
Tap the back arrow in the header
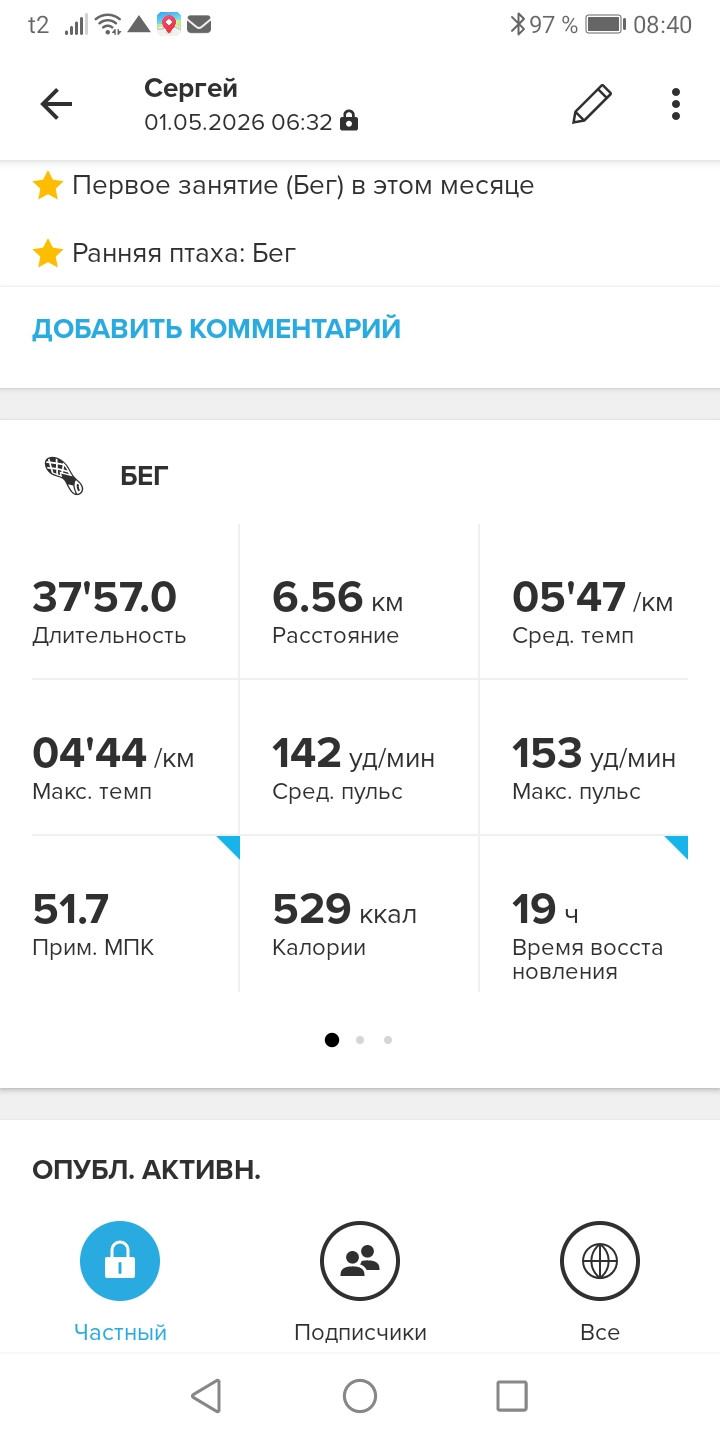click(x=56, y=104)
